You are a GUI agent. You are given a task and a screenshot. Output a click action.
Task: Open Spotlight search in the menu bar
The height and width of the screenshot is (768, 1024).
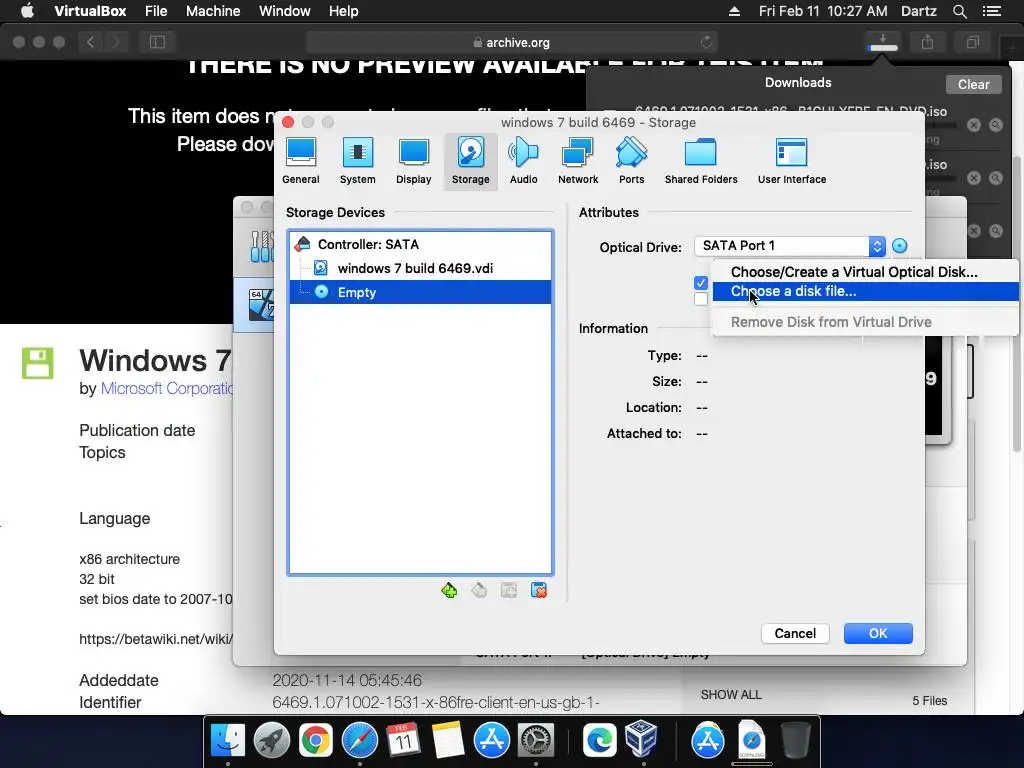[960, 11]
